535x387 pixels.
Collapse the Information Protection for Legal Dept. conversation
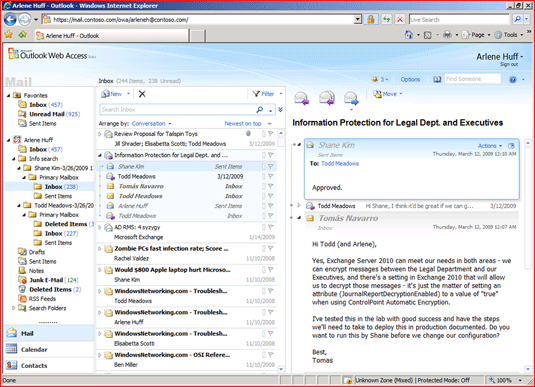click(100, 155)
